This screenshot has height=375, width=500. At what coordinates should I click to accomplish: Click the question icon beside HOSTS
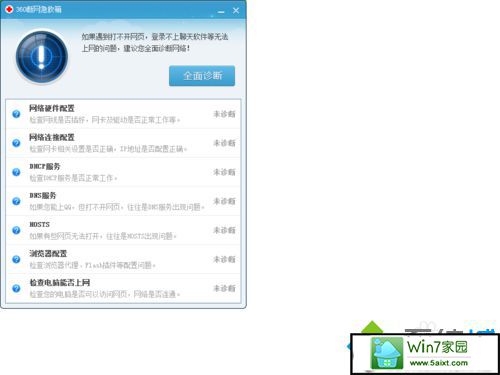pos(16,230)
